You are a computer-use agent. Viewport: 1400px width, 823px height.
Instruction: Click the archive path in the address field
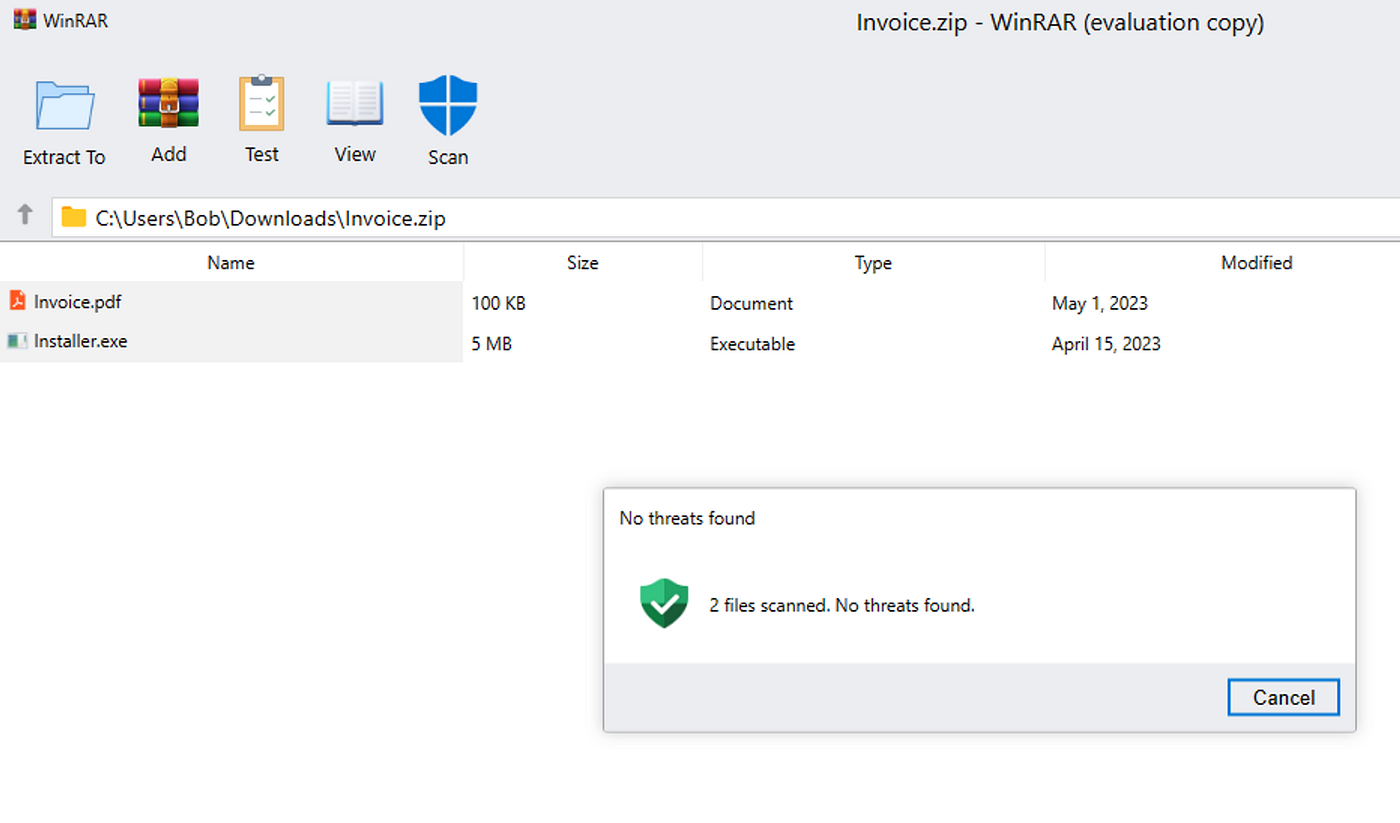pos(270,218)
